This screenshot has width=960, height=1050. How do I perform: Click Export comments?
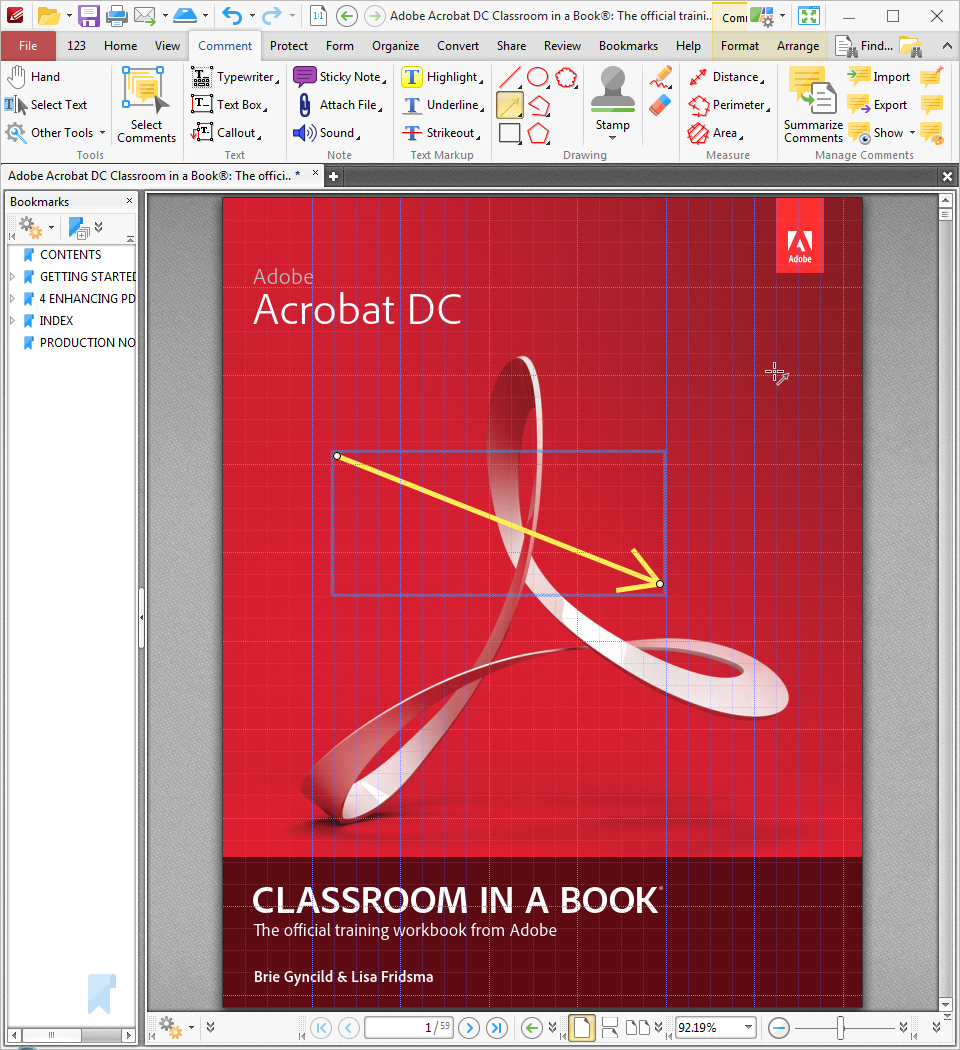point(878,105)
